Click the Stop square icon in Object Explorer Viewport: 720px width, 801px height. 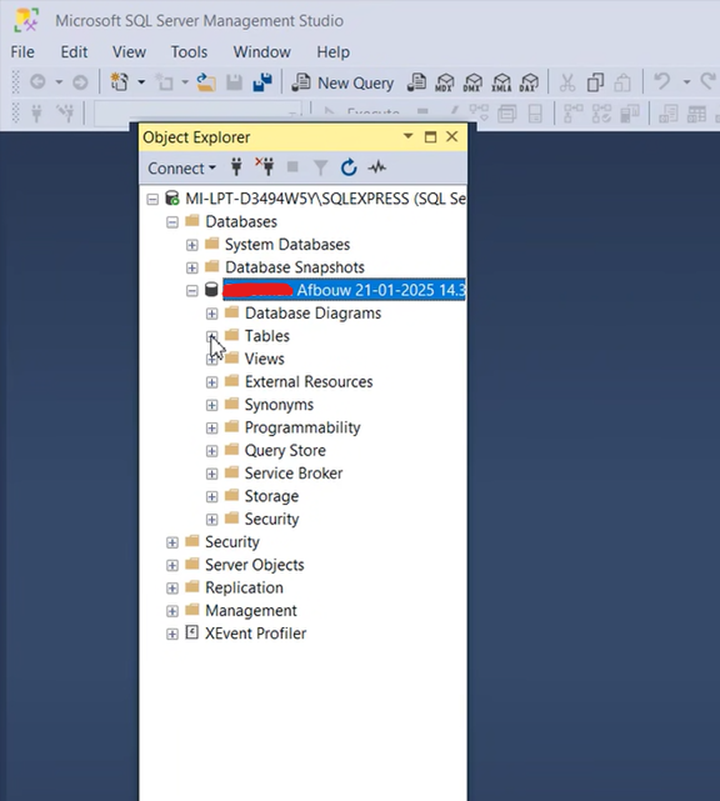click(293, 167)
